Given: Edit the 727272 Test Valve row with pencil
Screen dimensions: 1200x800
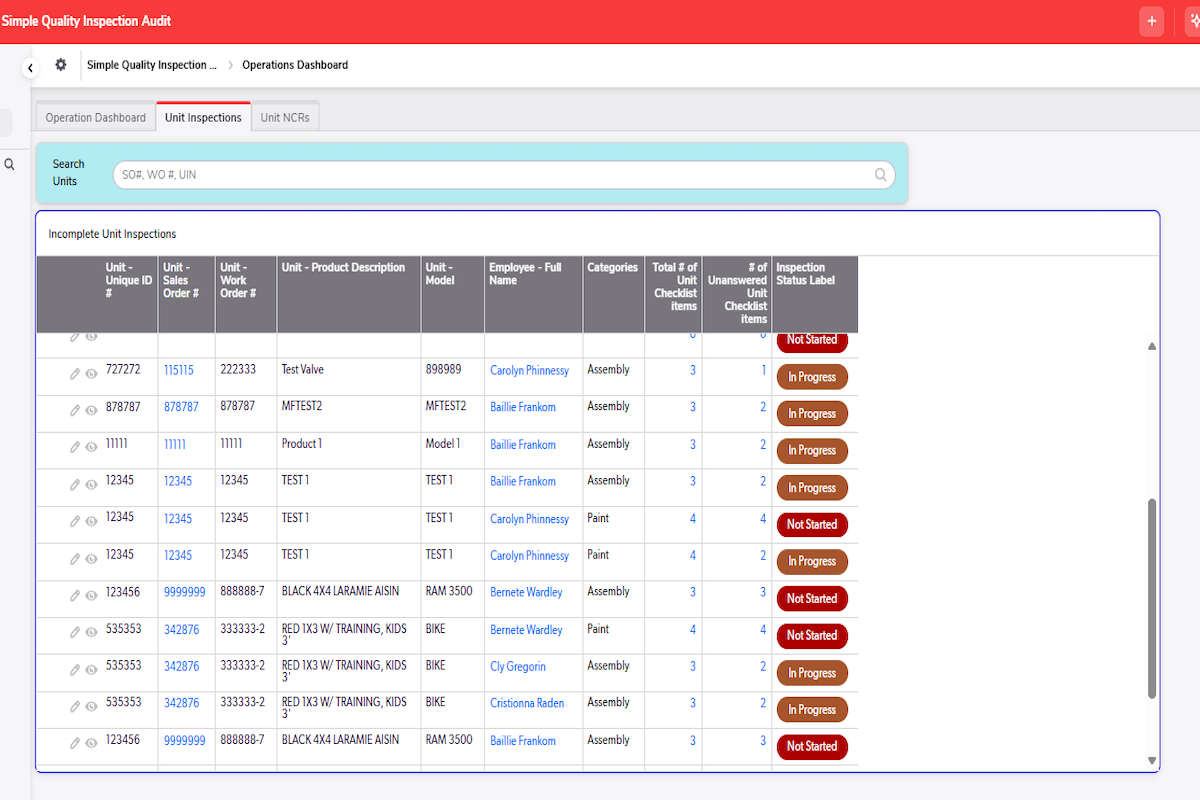Looking at the screenshot, I should pyautogui.click(x=75, y=373).
